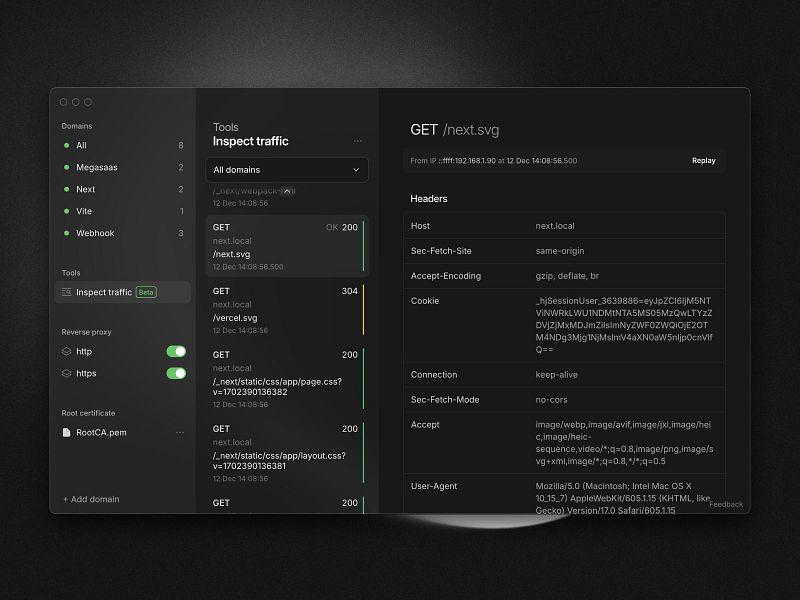Open the three-dots menu beside Inspect traffic heading
800x600 pixels.
point(358,141)
